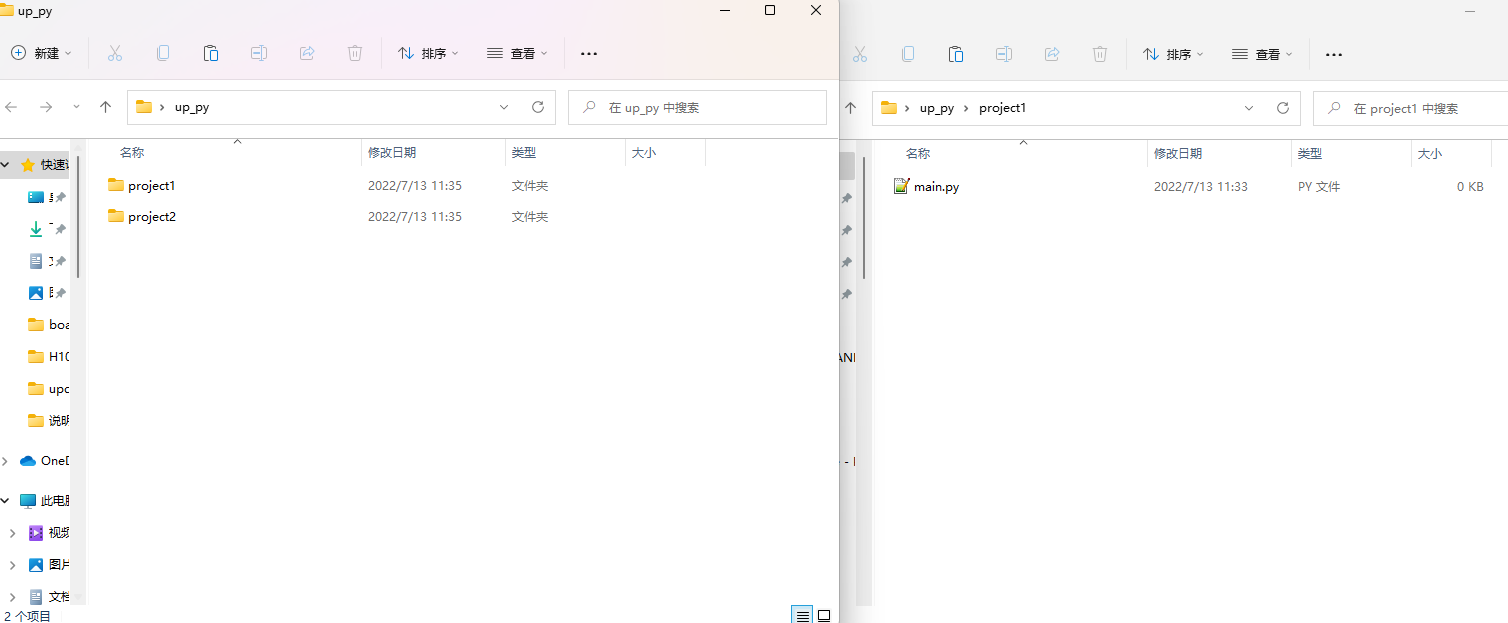Image resolution: width=1508 pixels, height=623 pixels.
Task: Refresh the project1 folder view
Action: pyautogui.click(x=1283, y=108)
